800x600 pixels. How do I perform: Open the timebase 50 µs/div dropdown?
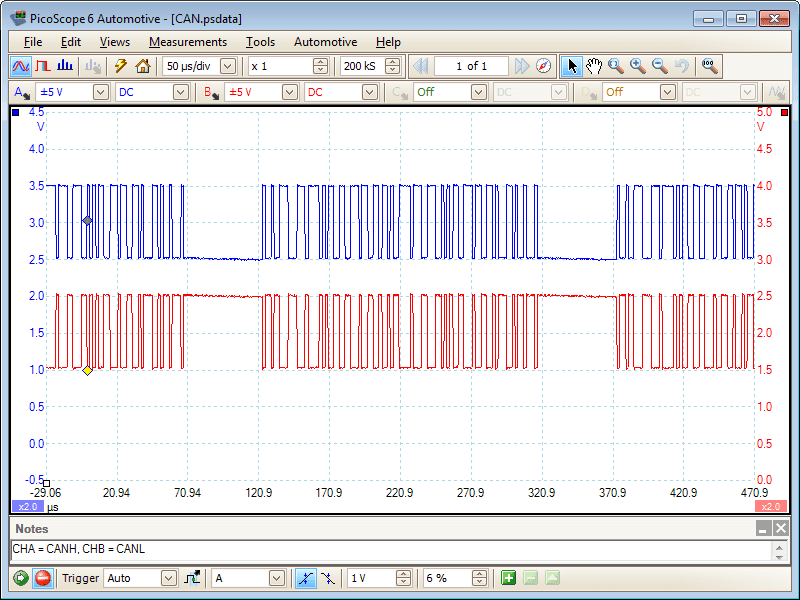228,66
